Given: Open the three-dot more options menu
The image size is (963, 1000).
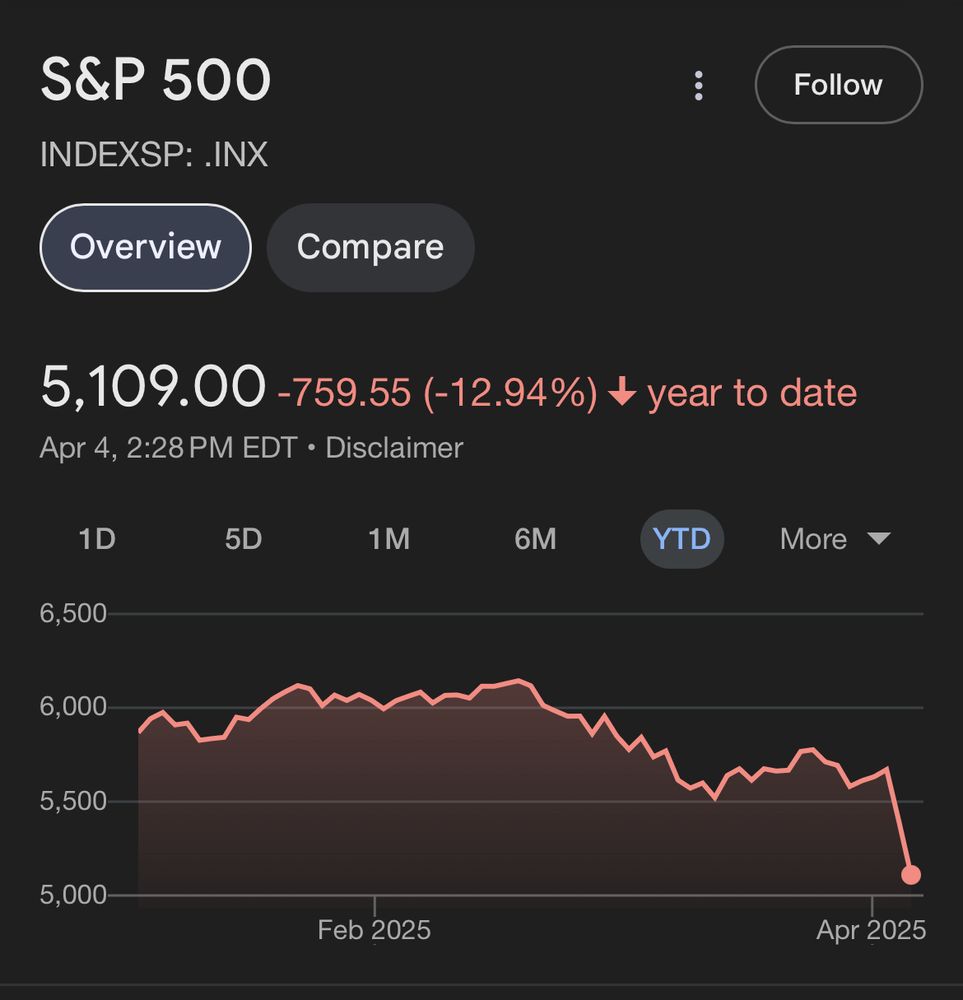Looking at the screenshot, I should click(699, 86).
